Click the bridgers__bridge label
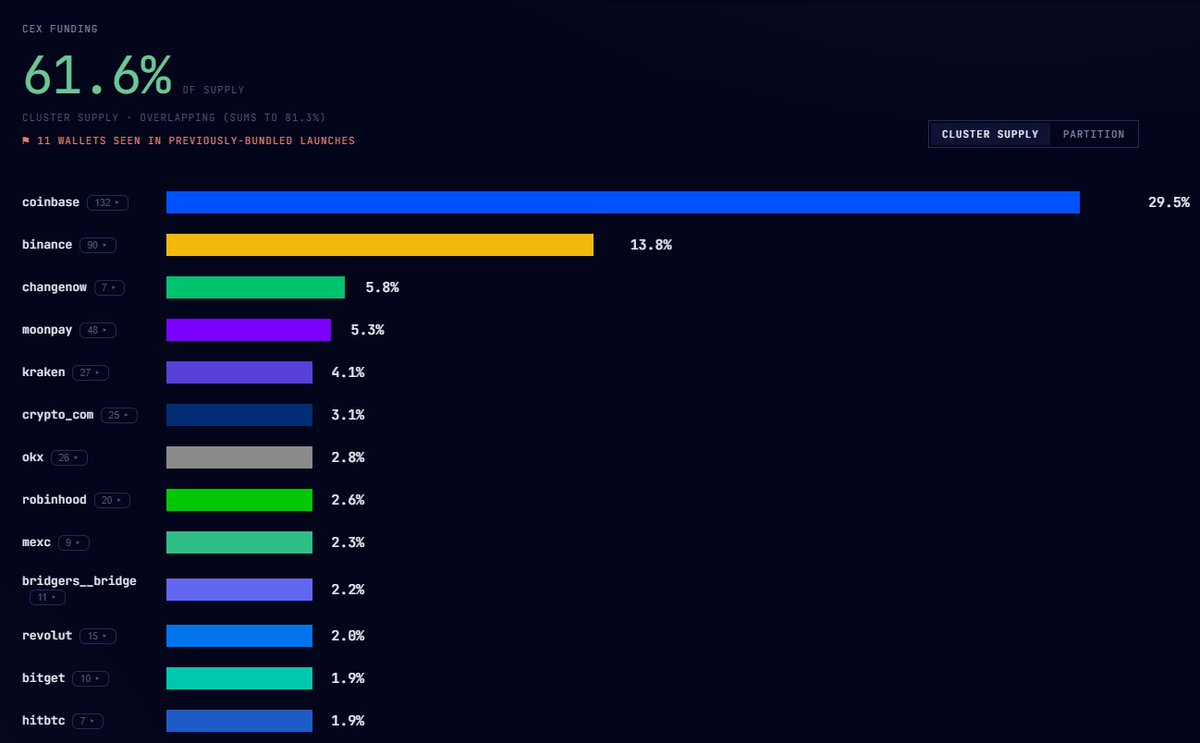 (x=79, y=581)
